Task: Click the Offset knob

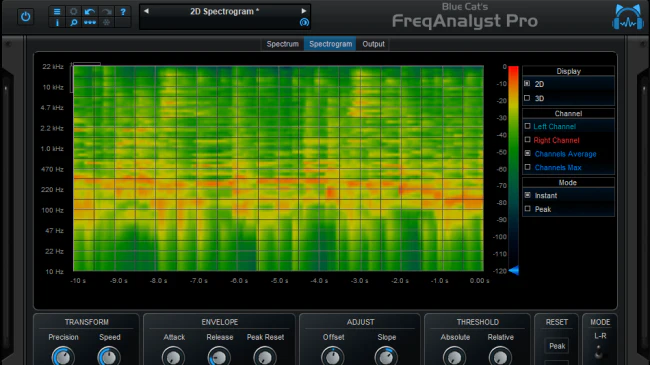Action: point(332,357)
